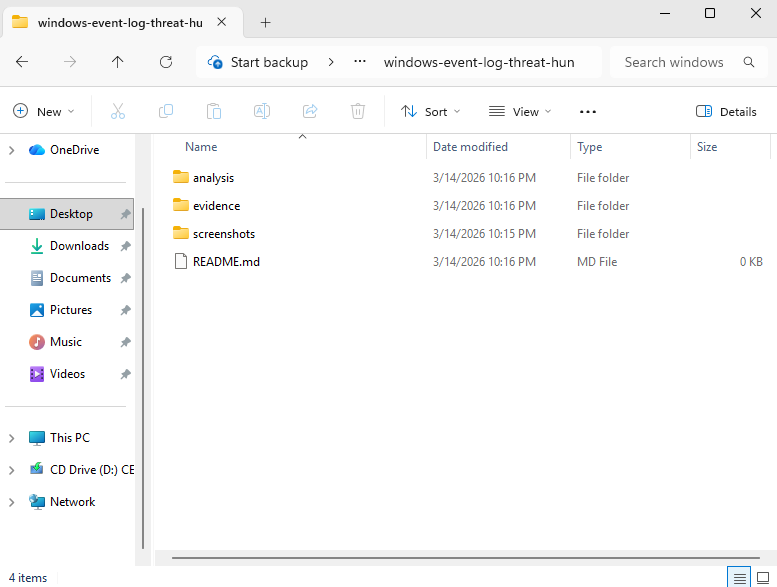Click chevron after Start backup breadcrumb
This screenshot has width=777, height=587.
(331, 62)
